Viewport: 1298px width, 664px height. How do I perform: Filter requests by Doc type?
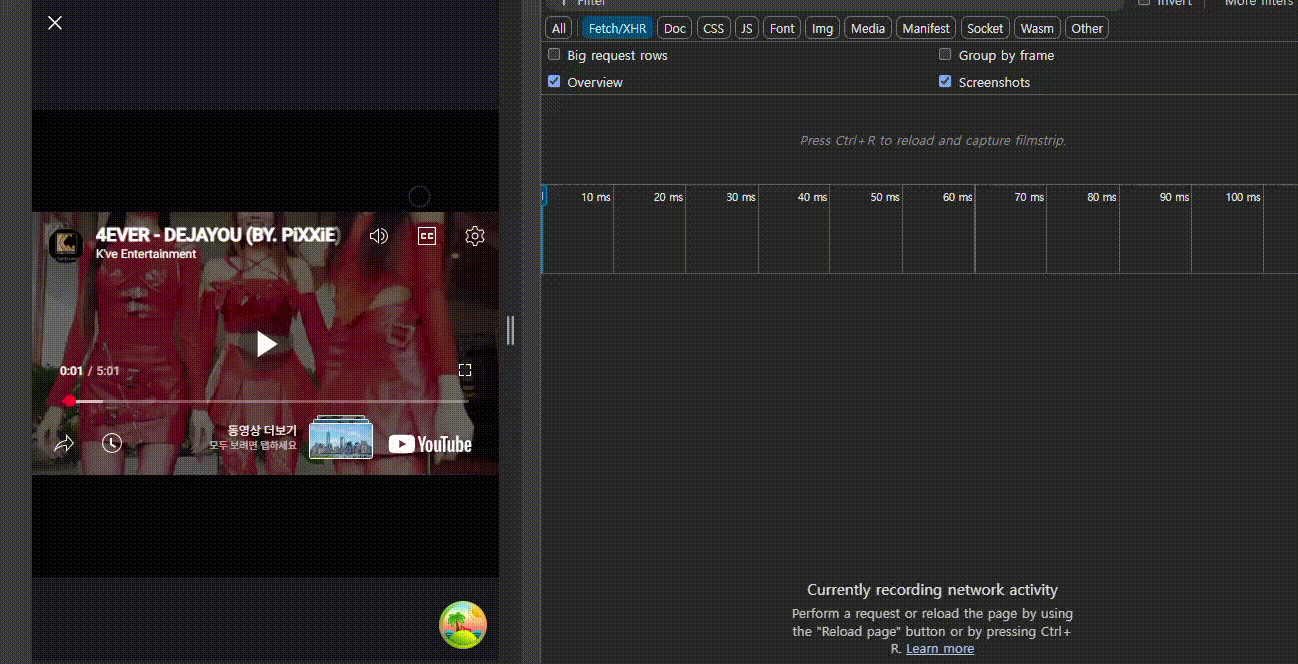click(675, 28)
